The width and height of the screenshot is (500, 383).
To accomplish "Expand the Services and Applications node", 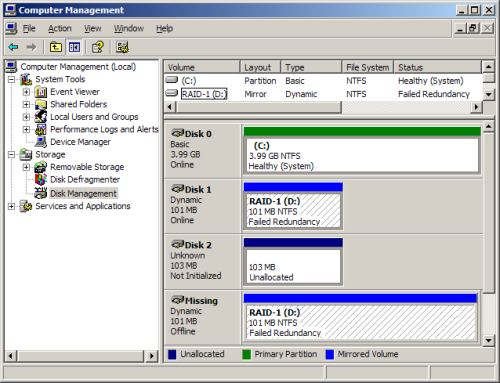I will tap(11, 207).
